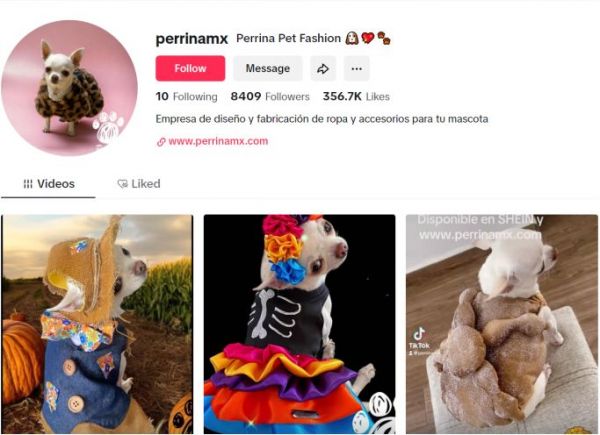Click the share arrow icon
Screen dimensions: 600x435
(323, 68)
